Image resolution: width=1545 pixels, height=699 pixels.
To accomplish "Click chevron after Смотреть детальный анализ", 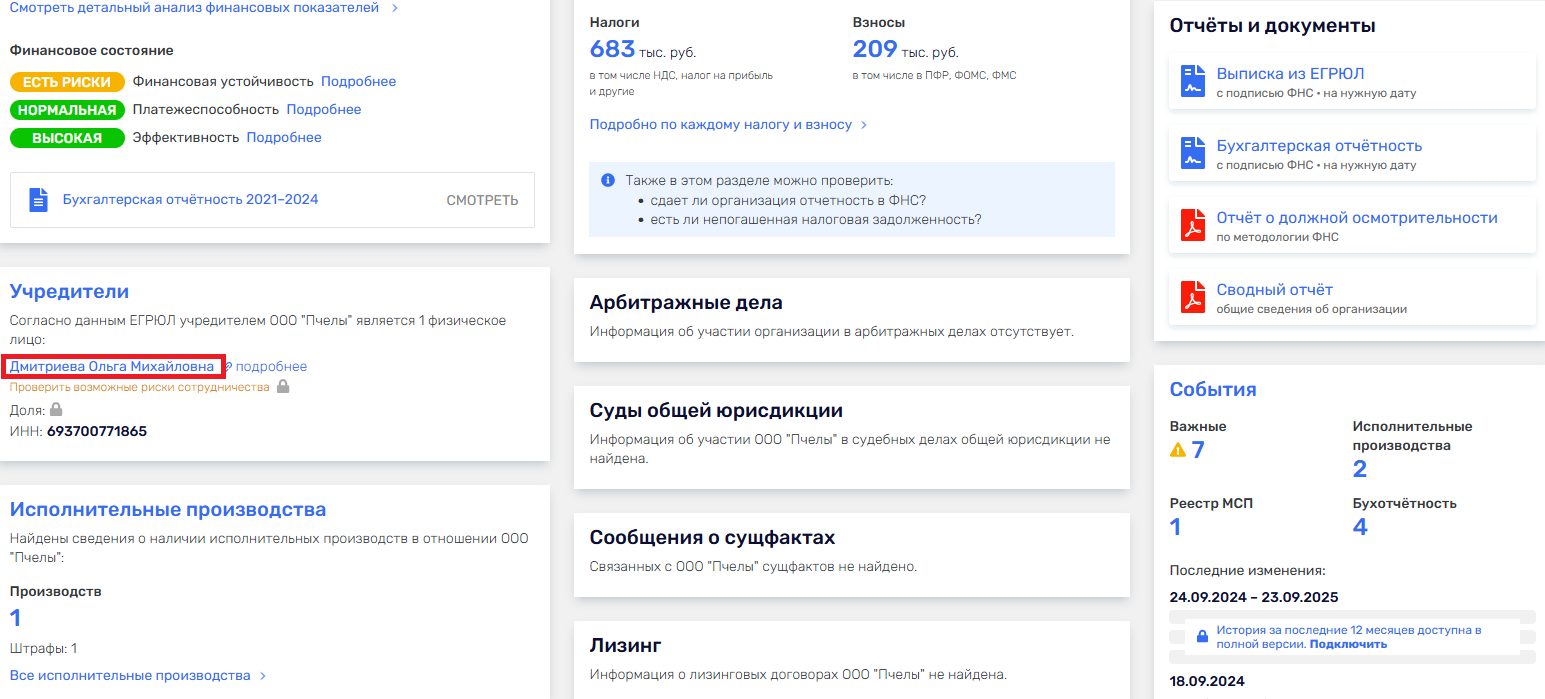I will (x=394, y=8).
